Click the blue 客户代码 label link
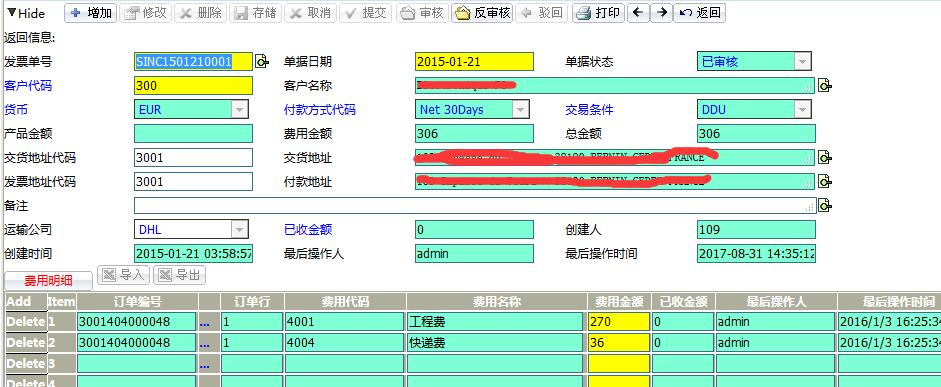Screen dimensions: 941x387 [28, 86]
